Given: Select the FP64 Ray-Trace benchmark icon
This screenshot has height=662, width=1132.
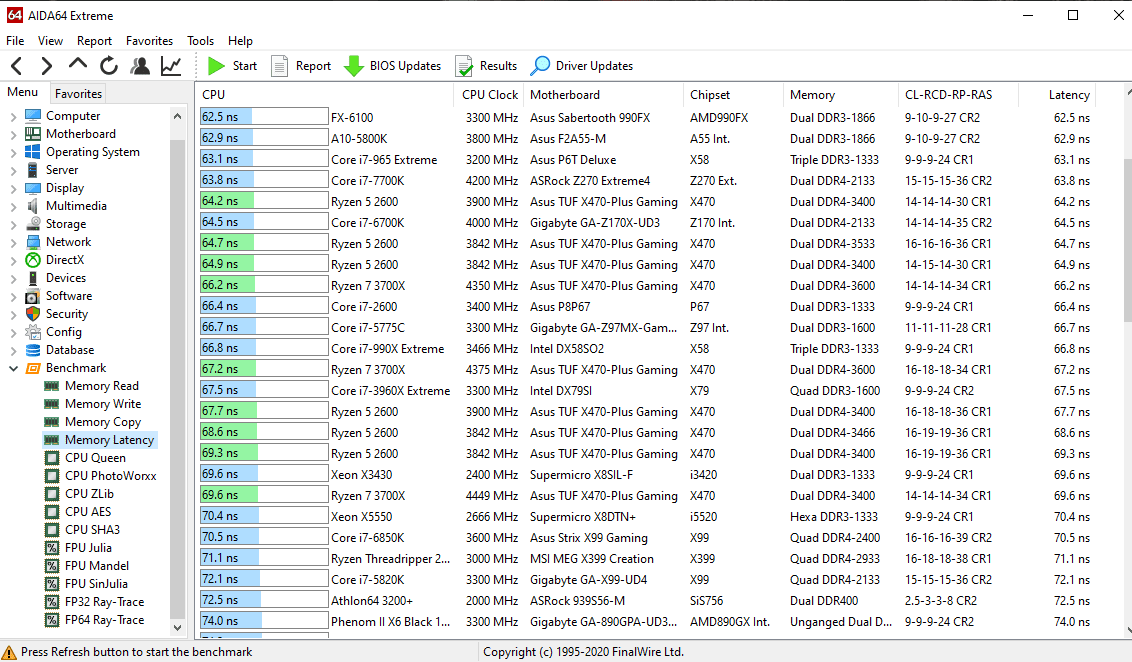Looking at the screenshot, I should 51,620.
